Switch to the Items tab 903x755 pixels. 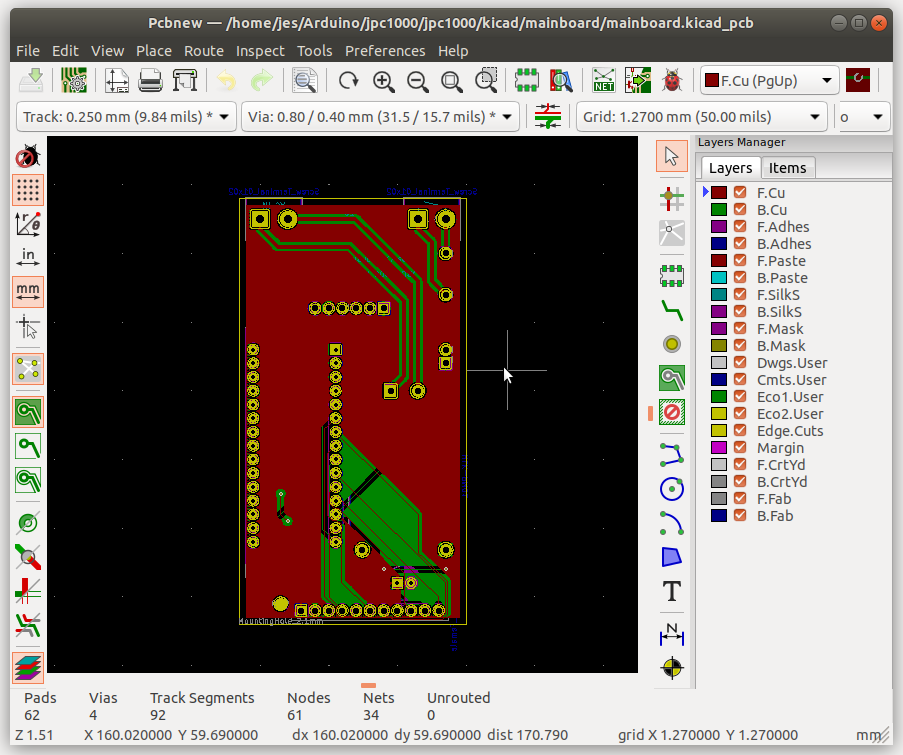coord(788,168)
